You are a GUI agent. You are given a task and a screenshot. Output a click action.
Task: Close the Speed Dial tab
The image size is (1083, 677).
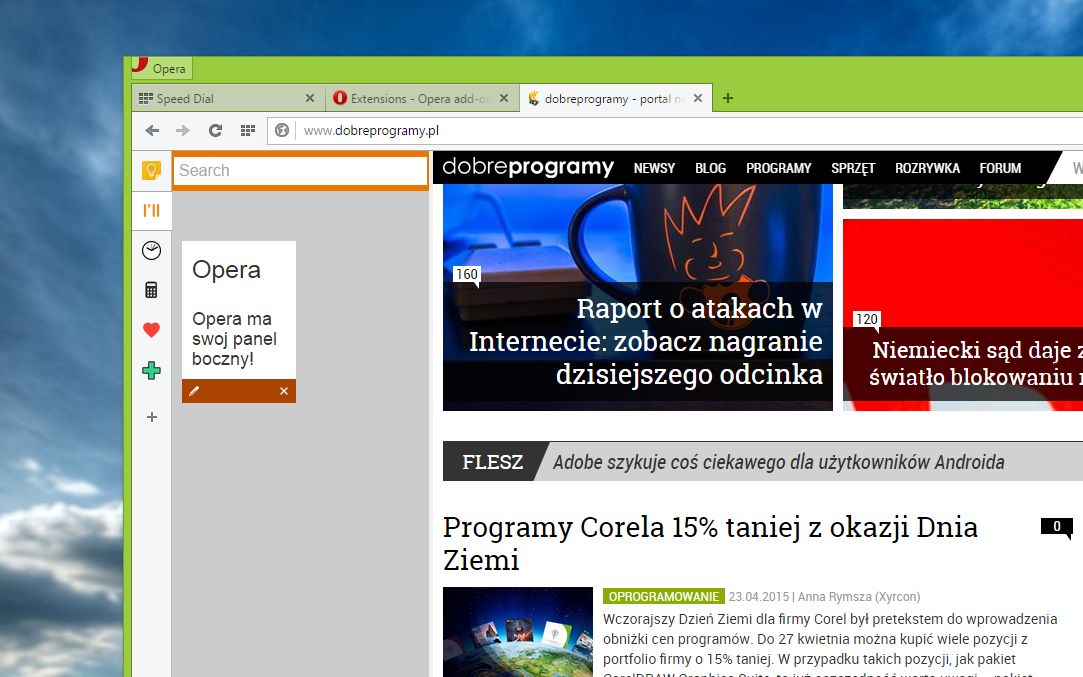click(x=310, y=98)
